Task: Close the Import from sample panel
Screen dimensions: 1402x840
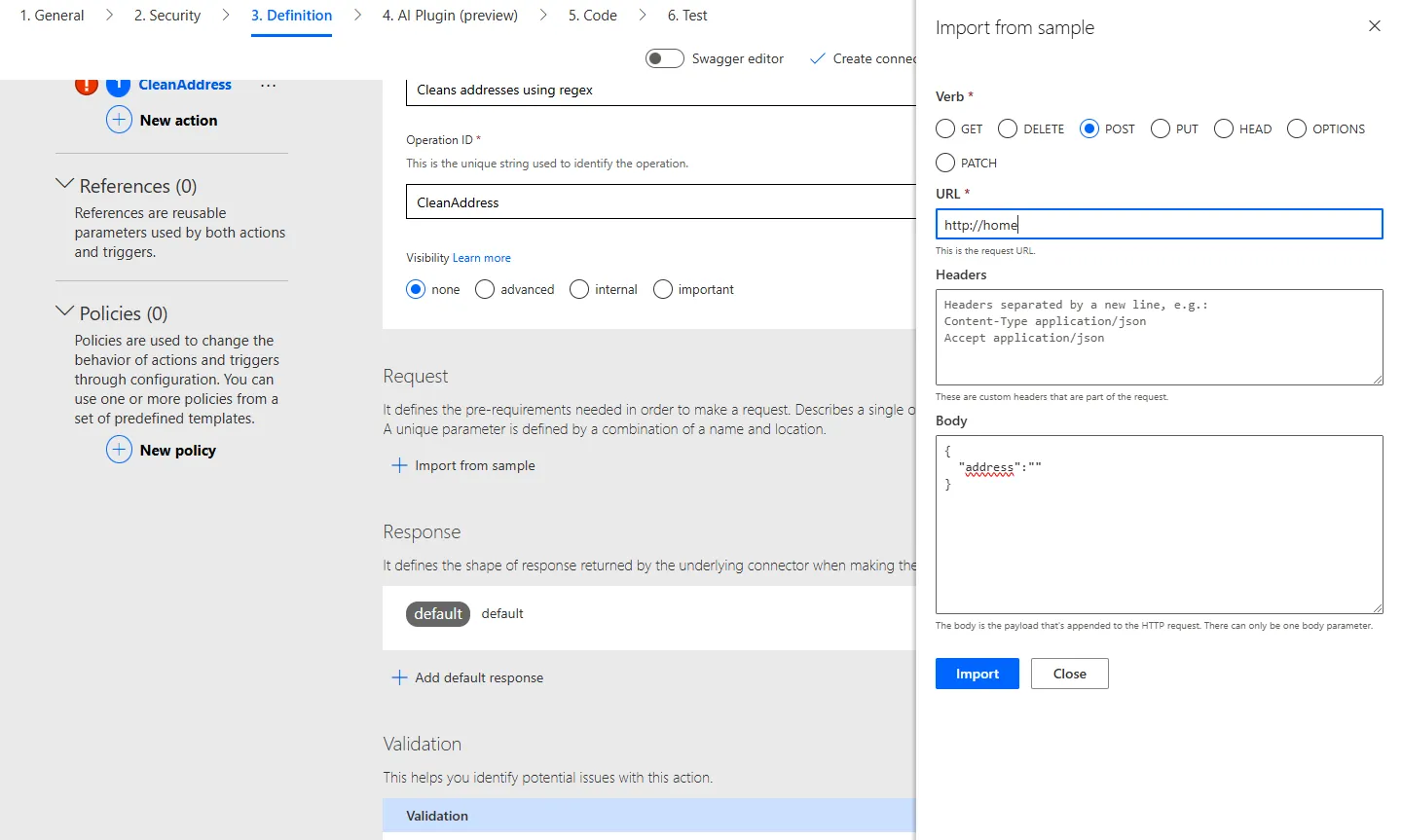Action: (1375, 26)
